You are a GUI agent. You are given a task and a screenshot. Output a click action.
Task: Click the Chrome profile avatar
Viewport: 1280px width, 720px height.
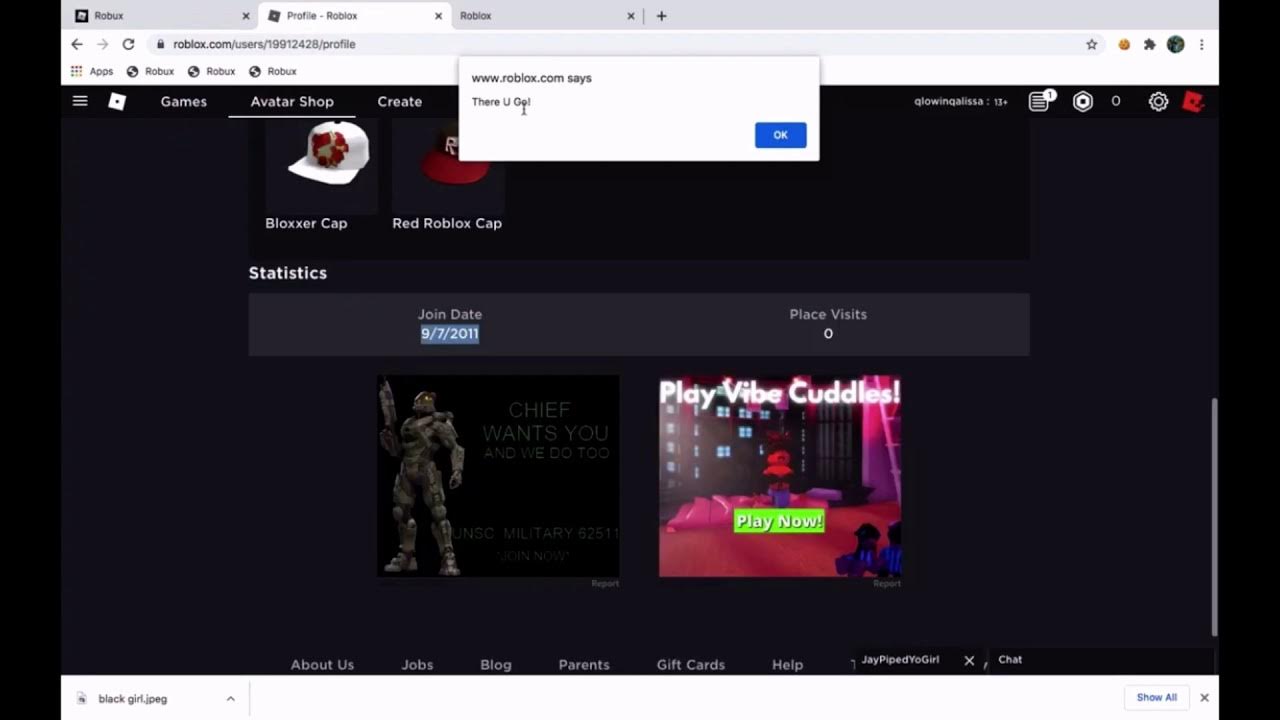click(1176, 44)
